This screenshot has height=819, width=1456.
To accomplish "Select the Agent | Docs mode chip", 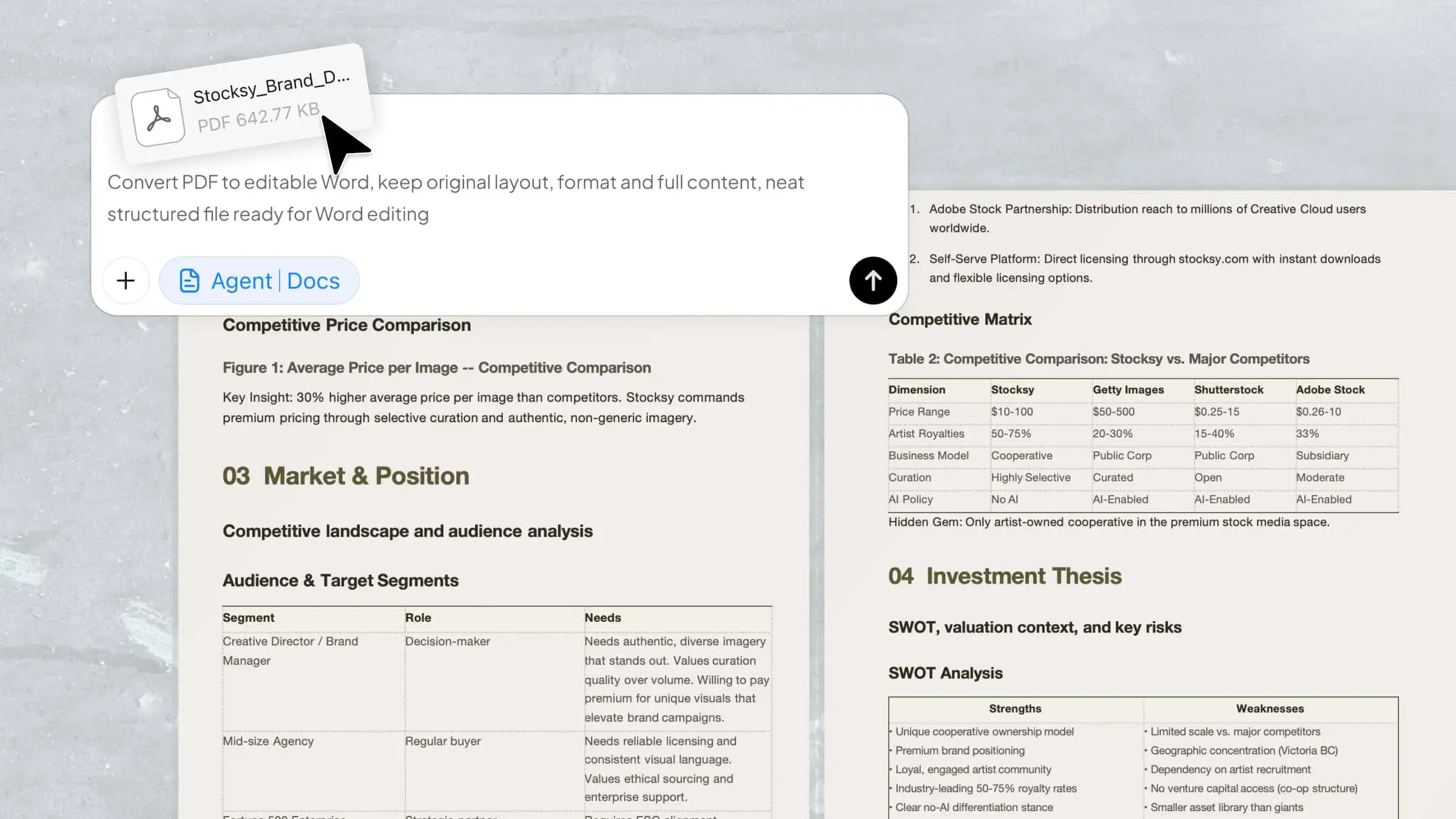I will 259,280.
